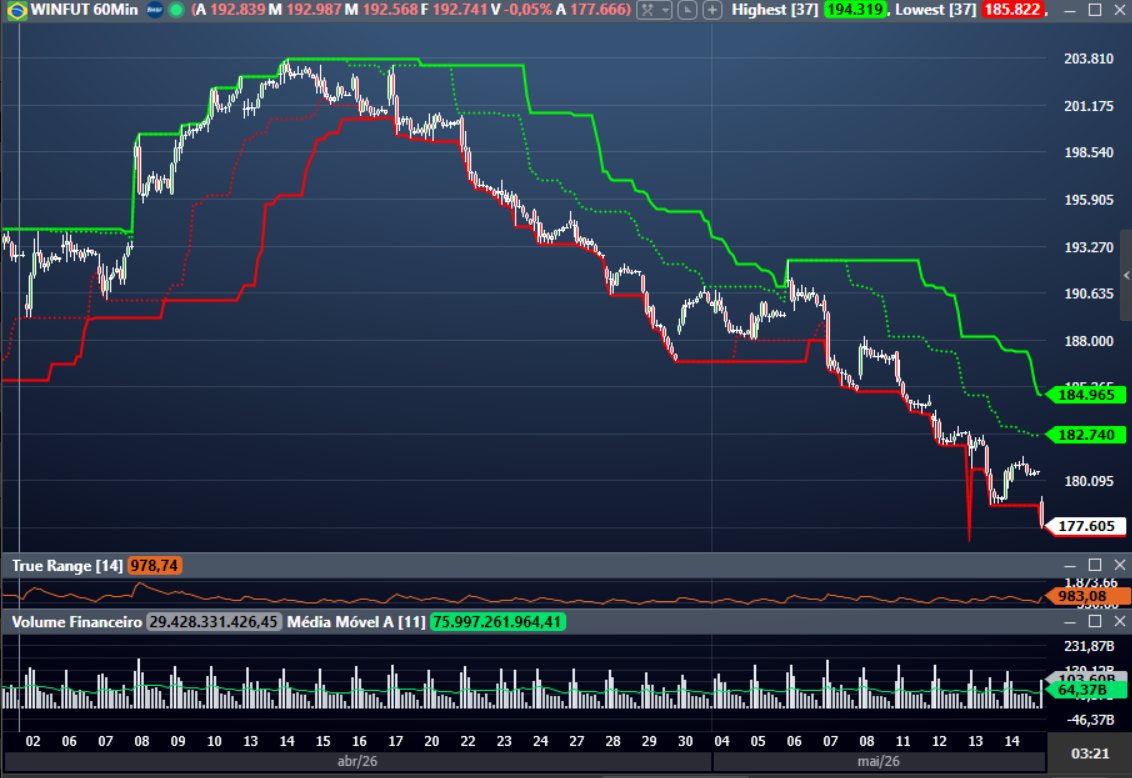The height and width of the screenshot is (778, 1132).
Task: Click the 177.605 current price tag
Action: point(1085,526)
